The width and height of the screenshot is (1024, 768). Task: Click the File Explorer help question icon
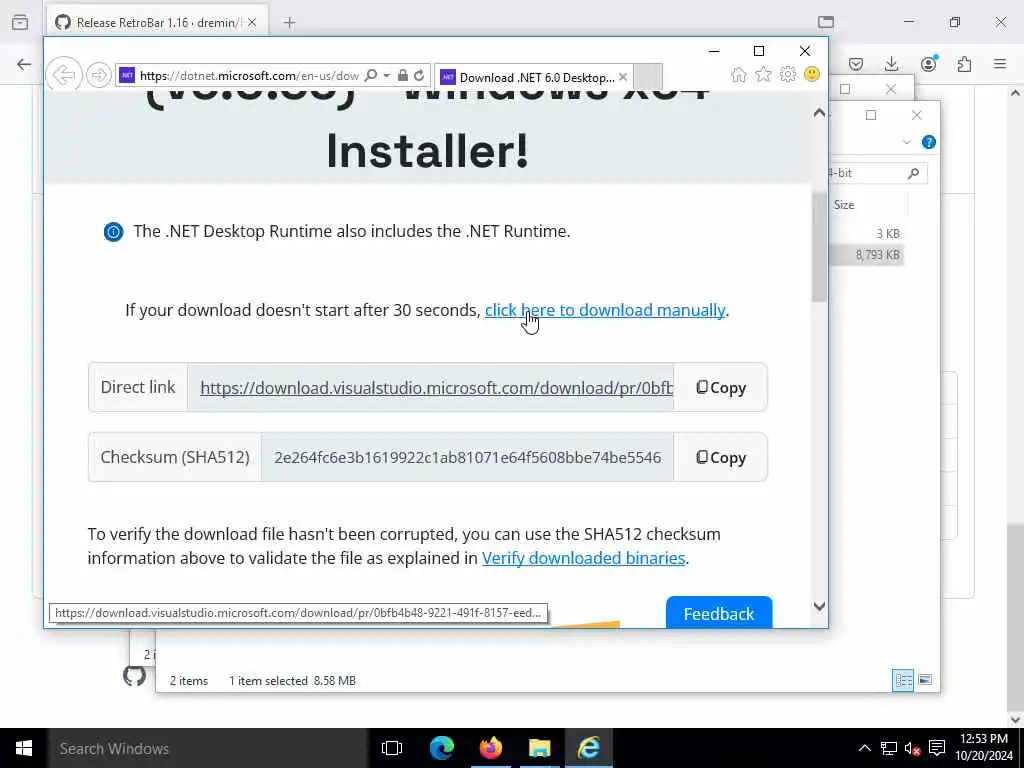pos(929,142)
